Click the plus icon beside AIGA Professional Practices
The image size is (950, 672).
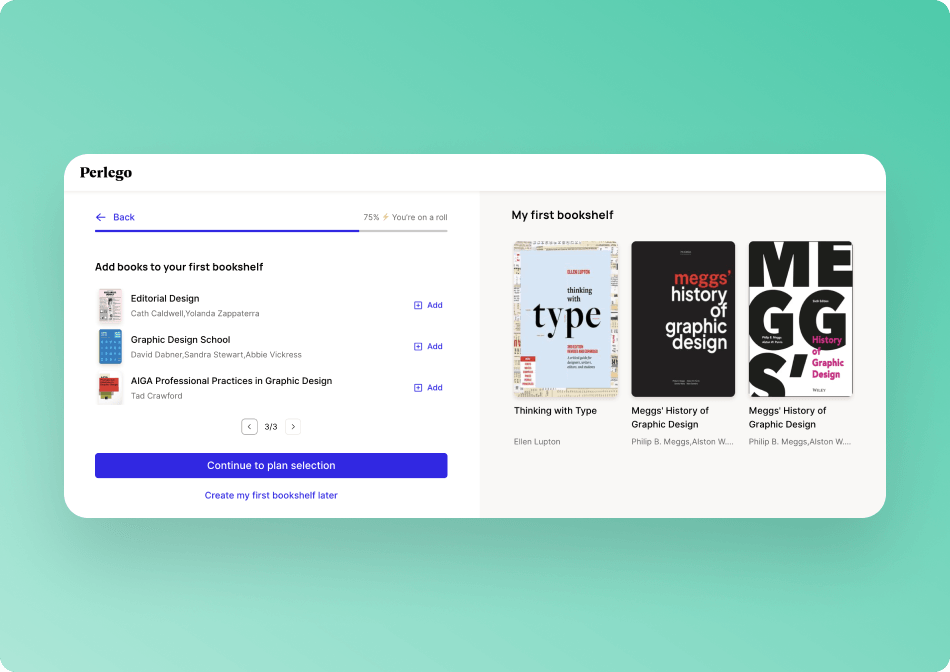coord(418,388)
